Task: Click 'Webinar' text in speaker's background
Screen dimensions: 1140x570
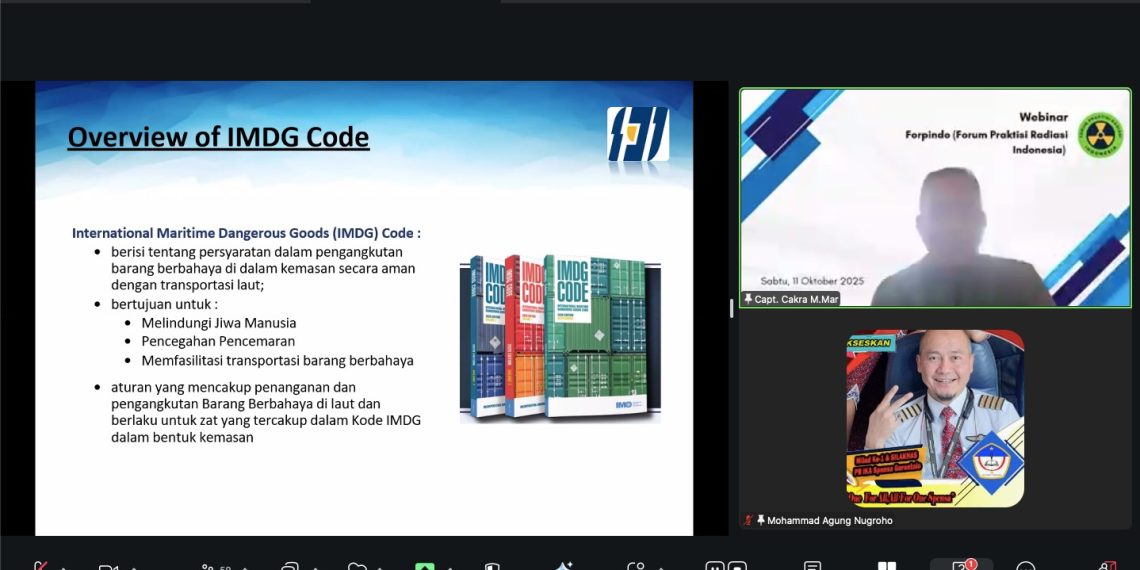Action: pyautogui.click(x=1043, y=116)
